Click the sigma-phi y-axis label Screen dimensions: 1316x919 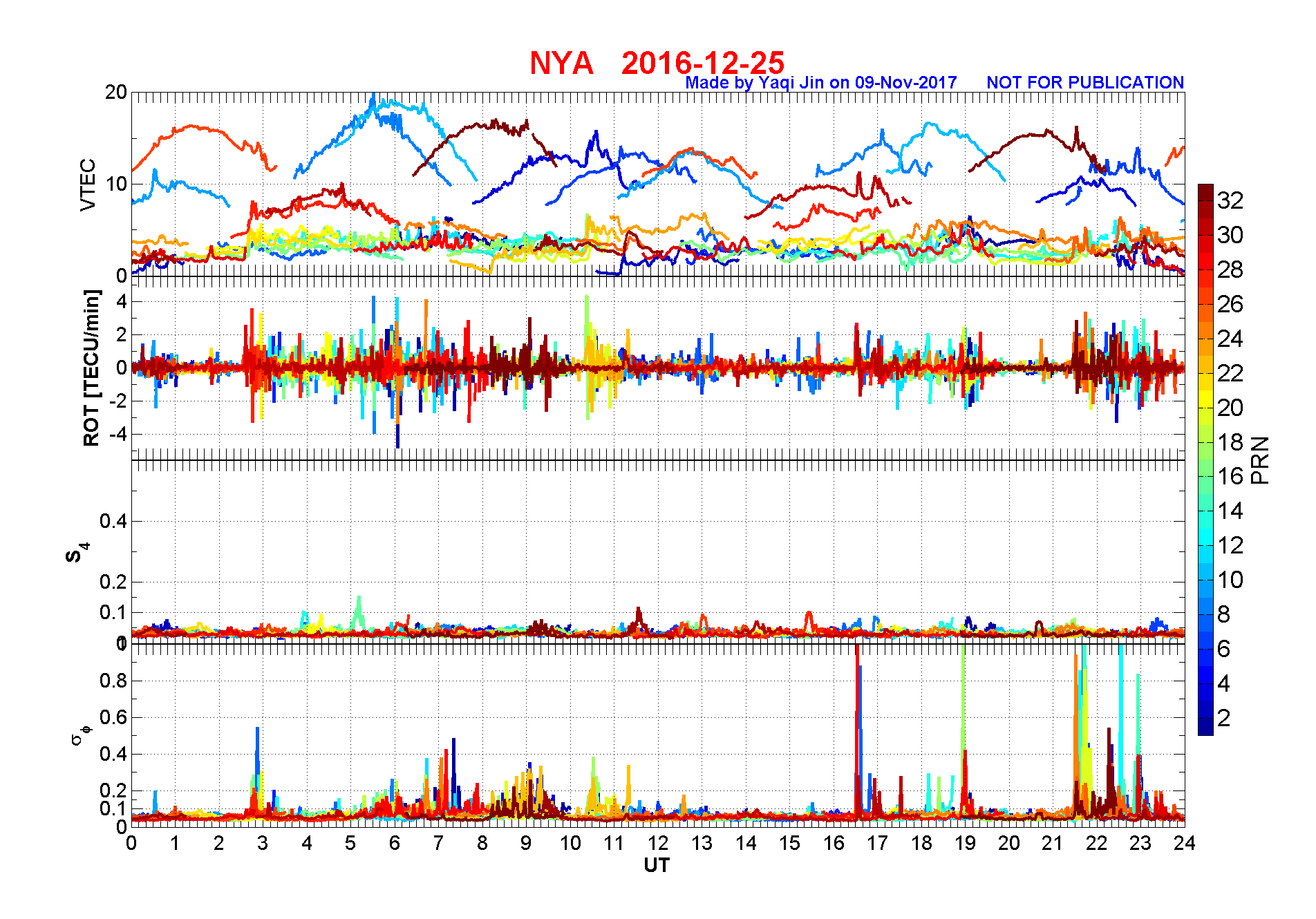[x=81, y=735]
